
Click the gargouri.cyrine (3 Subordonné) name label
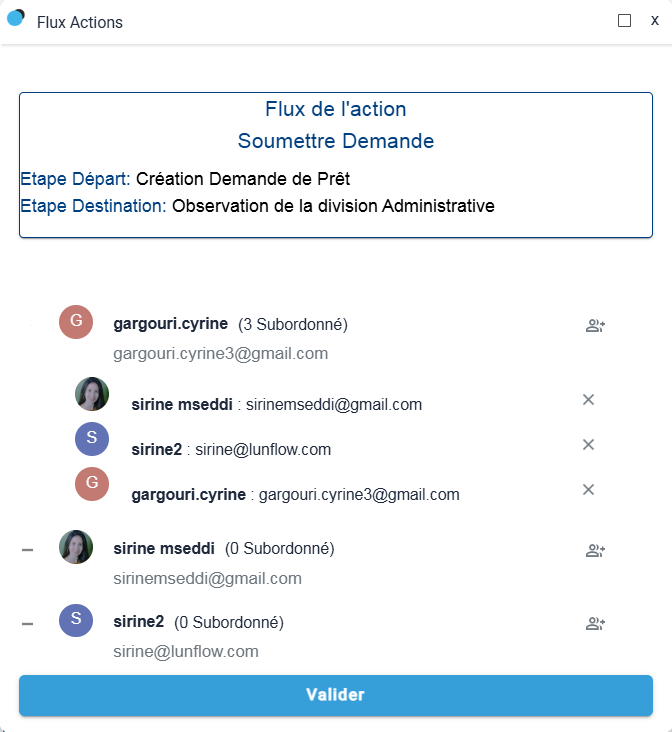click(171, 324)
